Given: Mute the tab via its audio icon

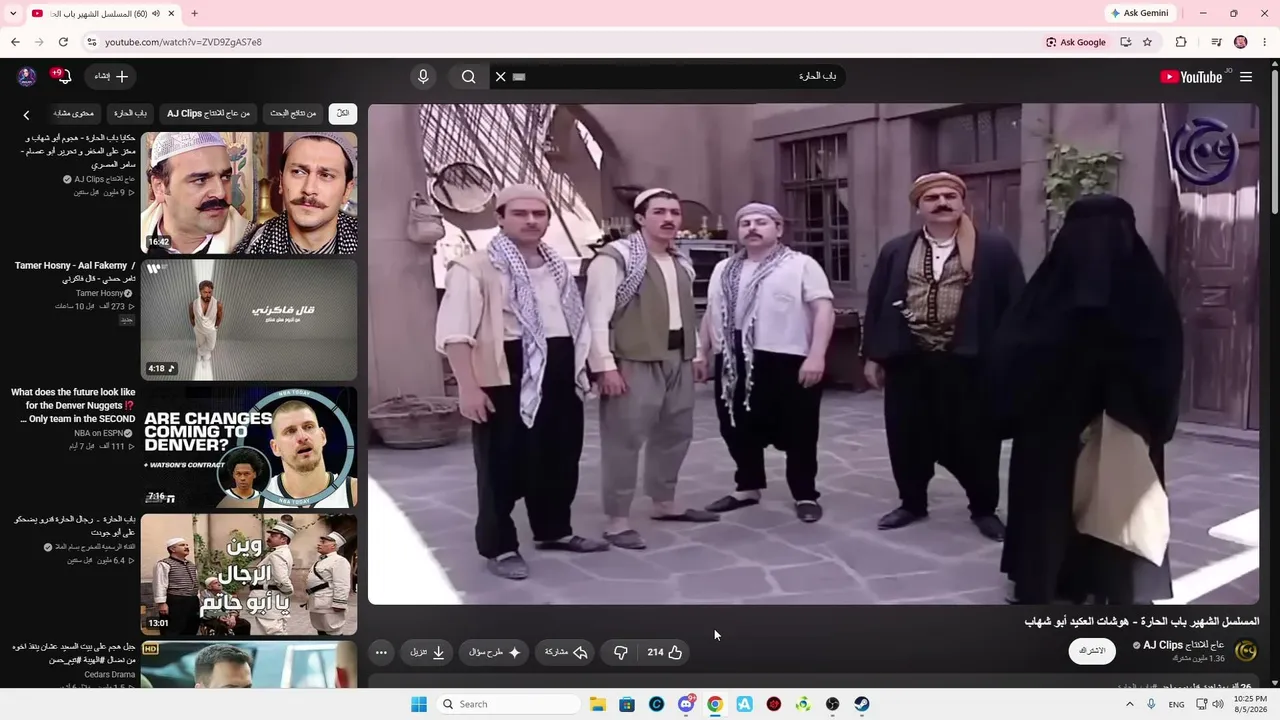Looking at the screenshot, I should pos(158,13).
